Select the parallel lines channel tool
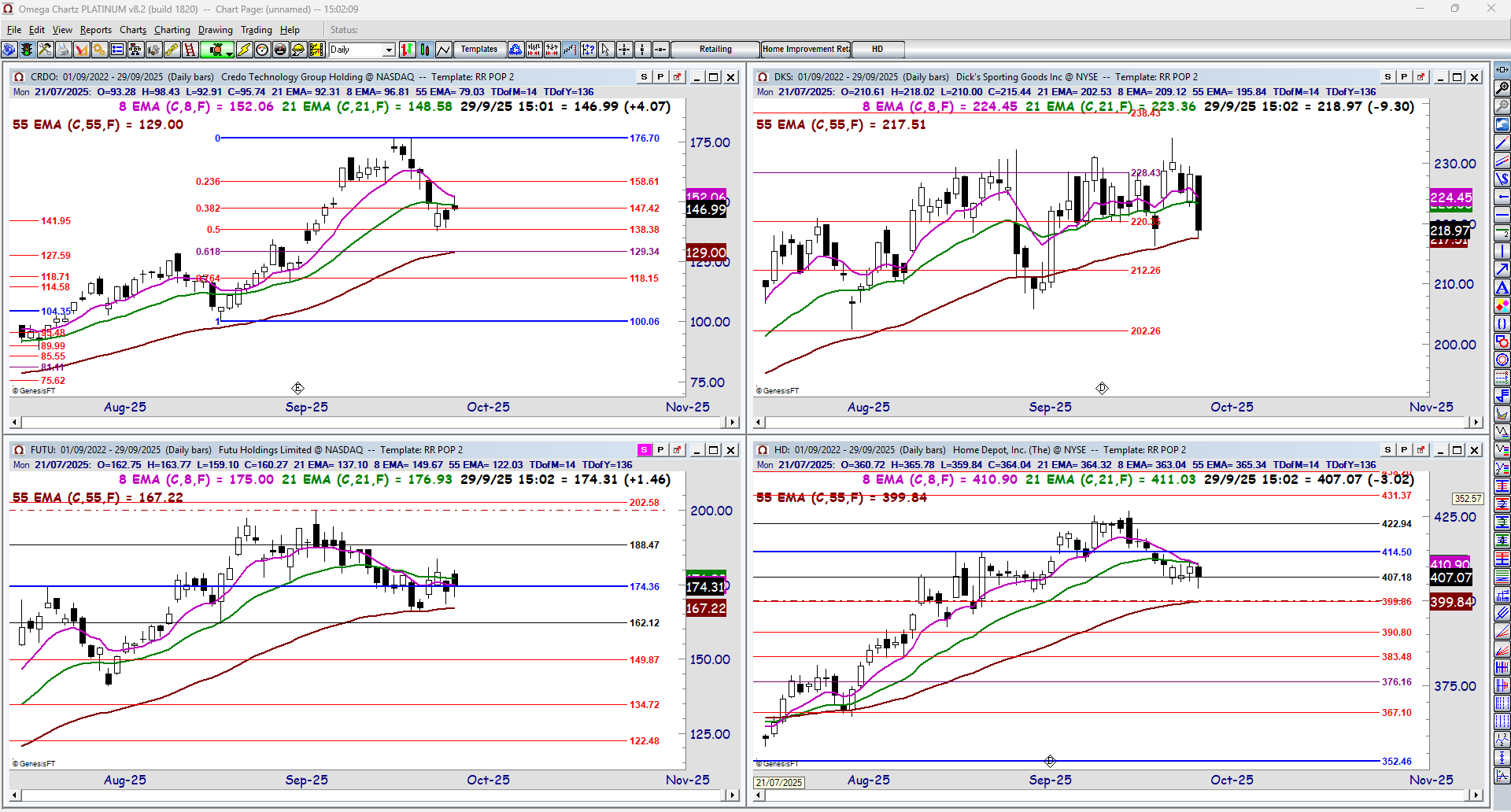Image resolution: width=1511 pixels, height=812 pixels. 1502,161
